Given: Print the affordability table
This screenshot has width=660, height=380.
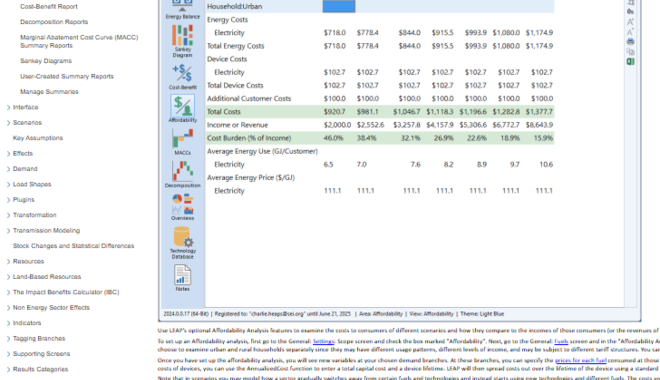Looking at the screenshot, I should tap(630, 42).
